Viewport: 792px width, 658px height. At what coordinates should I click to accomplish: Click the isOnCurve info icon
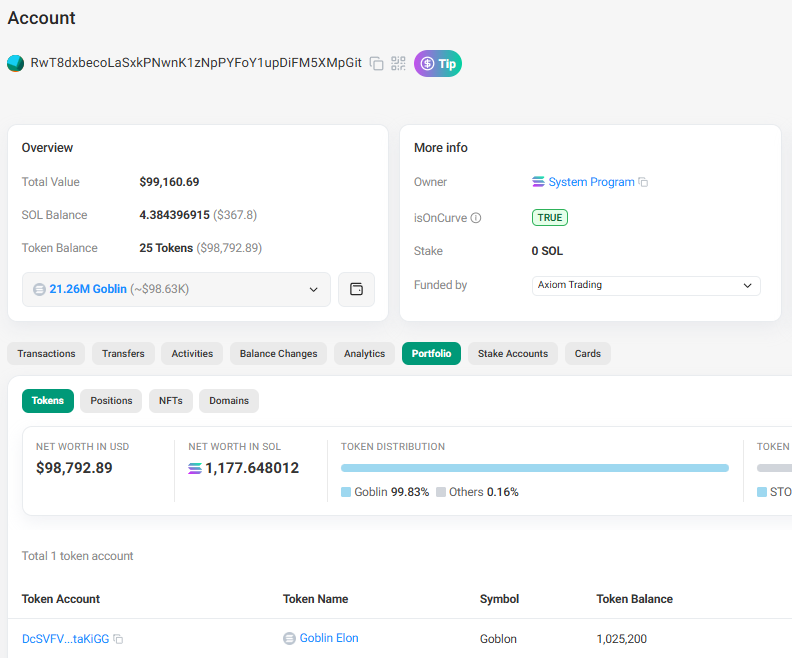[476, 218]
